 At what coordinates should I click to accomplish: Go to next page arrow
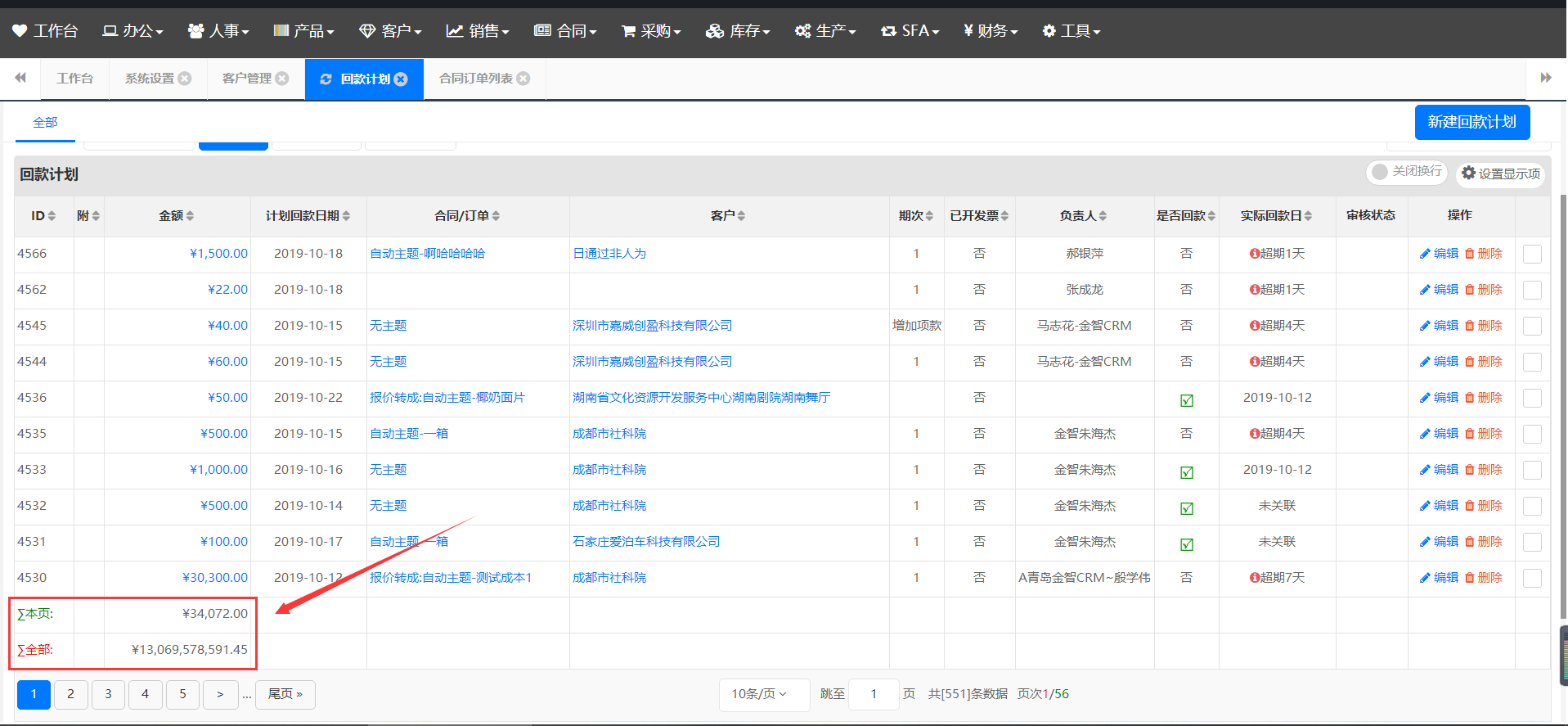click(x=220, y=694)
